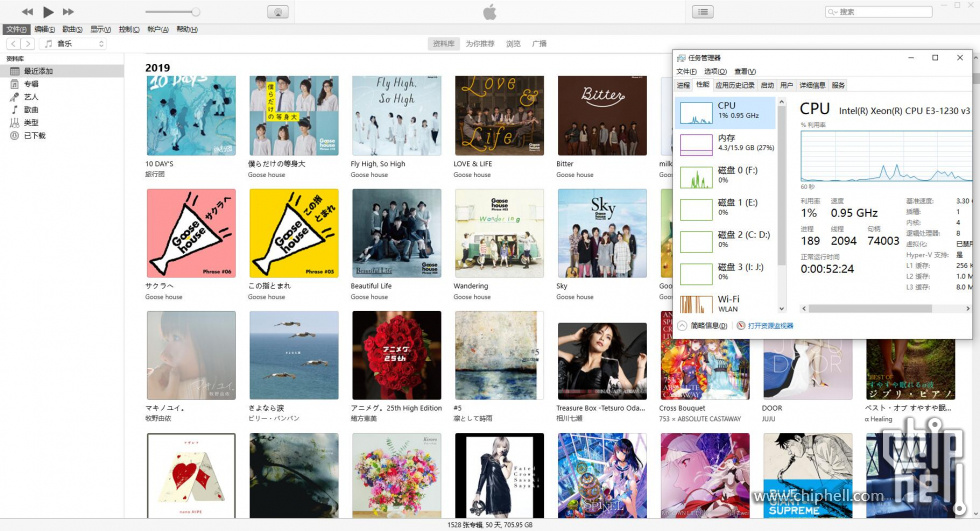Start playback with the Play button
Screen dimensions: 980x531
pos(48,12)
